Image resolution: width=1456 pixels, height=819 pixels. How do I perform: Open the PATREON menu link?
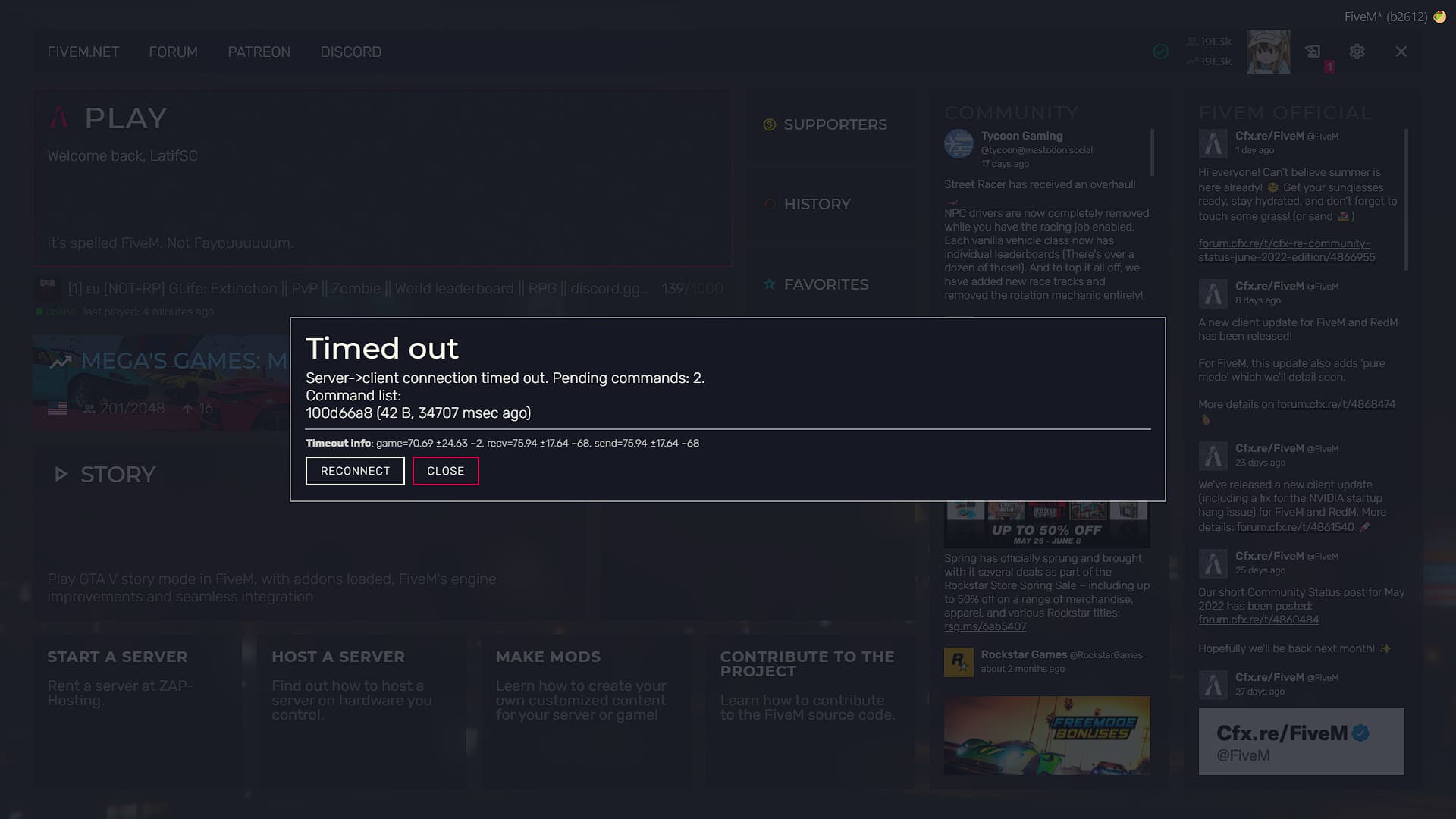tap(259, 52)
